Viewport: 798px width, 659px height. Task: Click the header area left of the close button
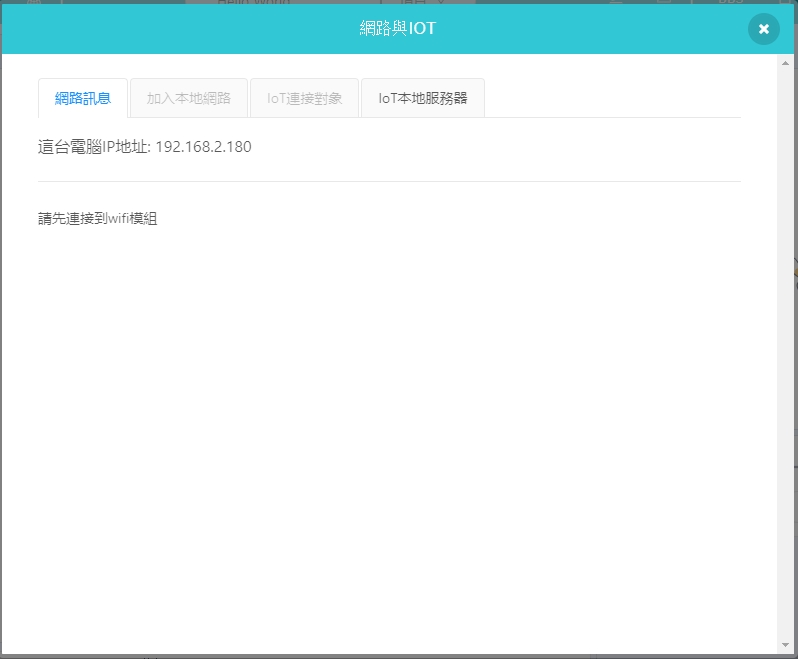(x=690, y=29)
